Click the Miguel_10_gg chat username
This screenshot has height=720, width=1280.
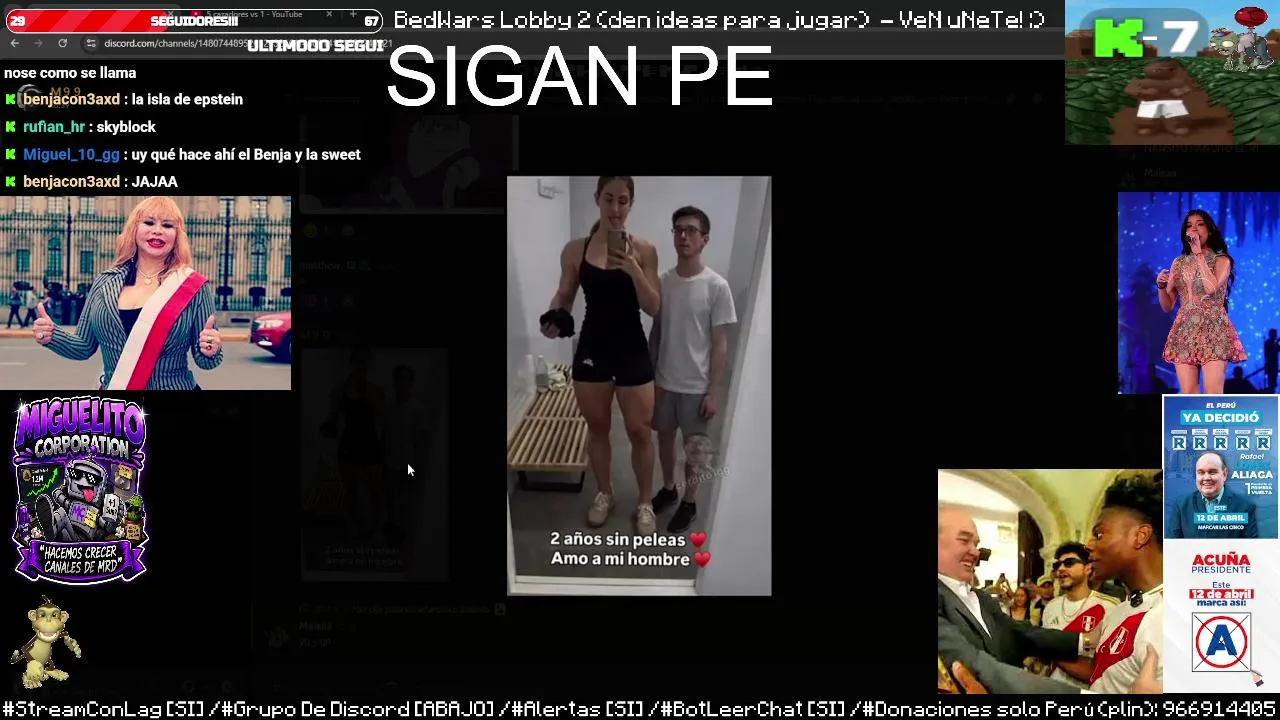point(71,154)
